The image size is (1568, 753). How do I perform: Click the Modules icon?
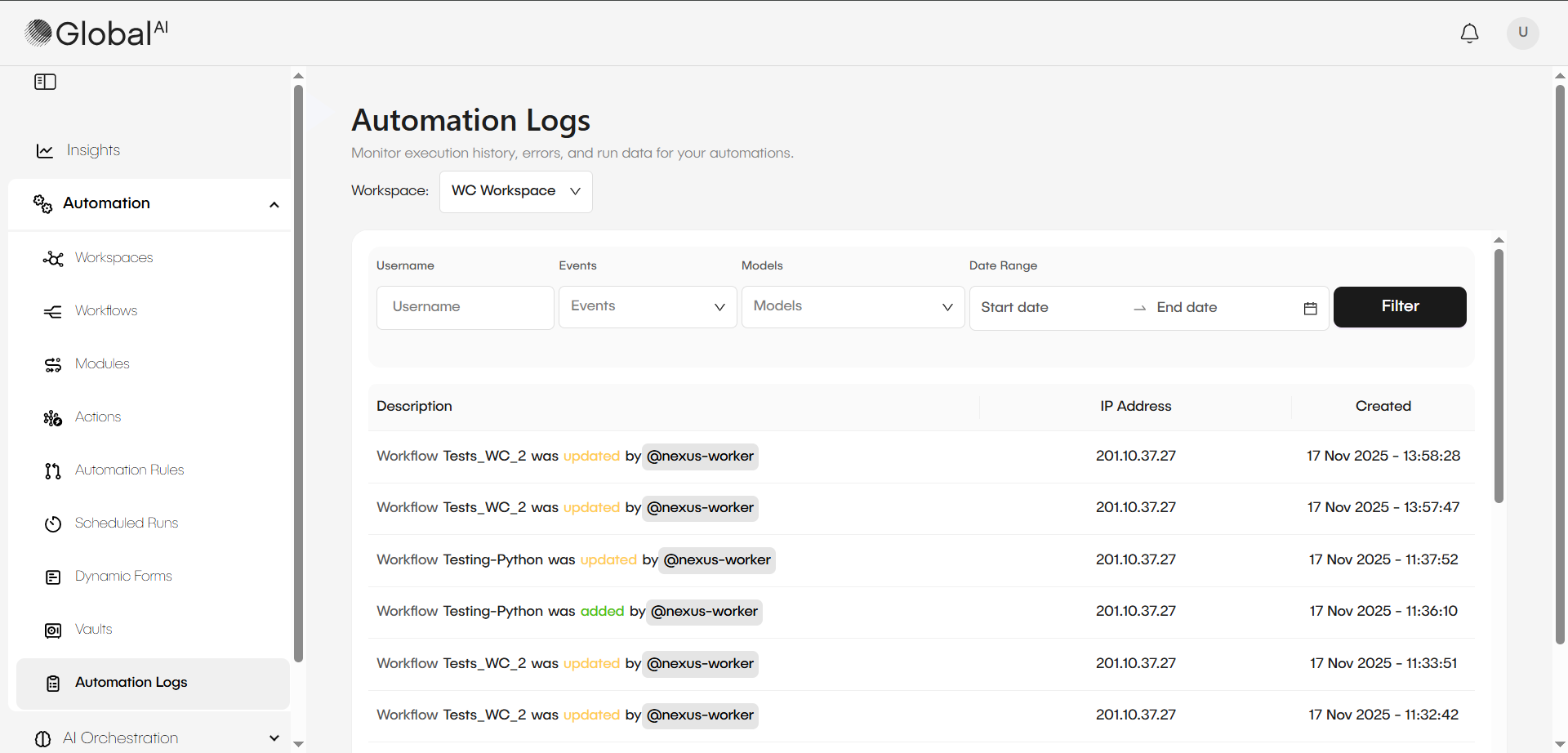coord(52,363)
